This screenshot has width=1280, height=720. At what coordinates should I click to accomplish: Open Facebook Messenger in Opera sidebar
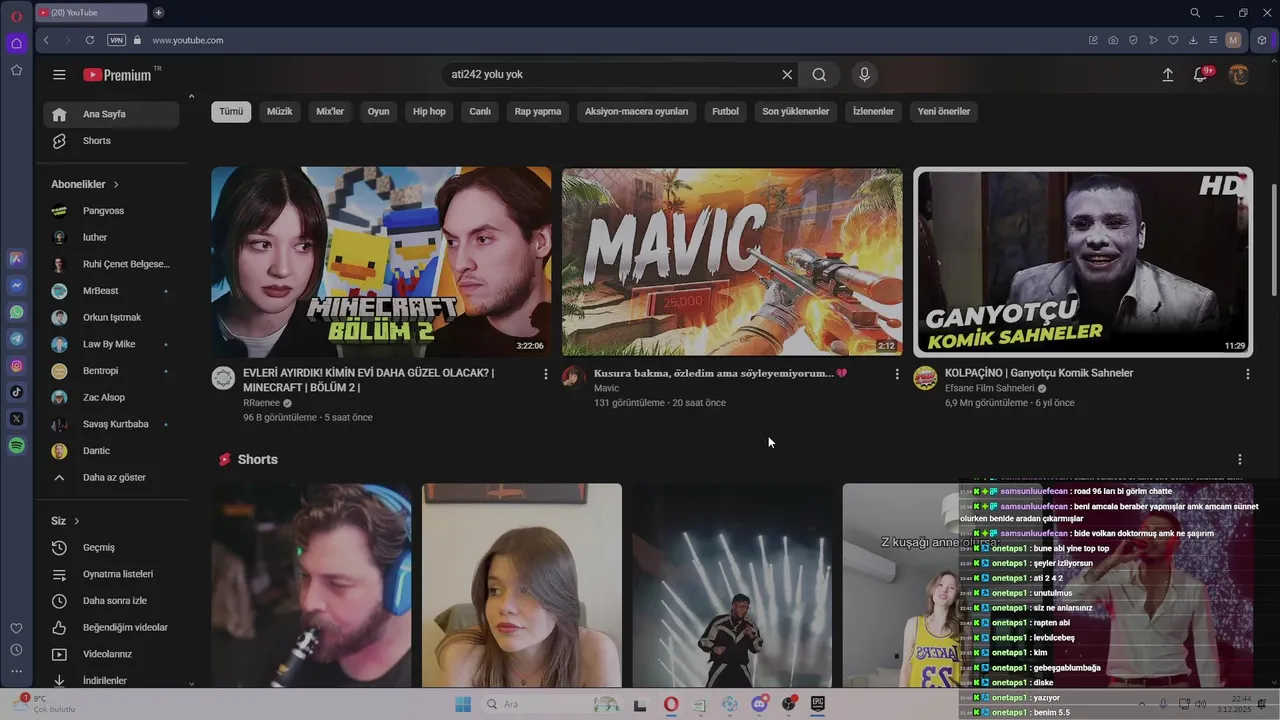[x=17, y=285]
